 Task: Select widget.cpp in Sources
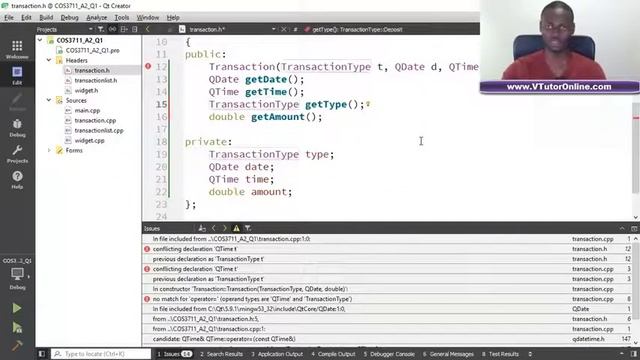coord(89,140)
